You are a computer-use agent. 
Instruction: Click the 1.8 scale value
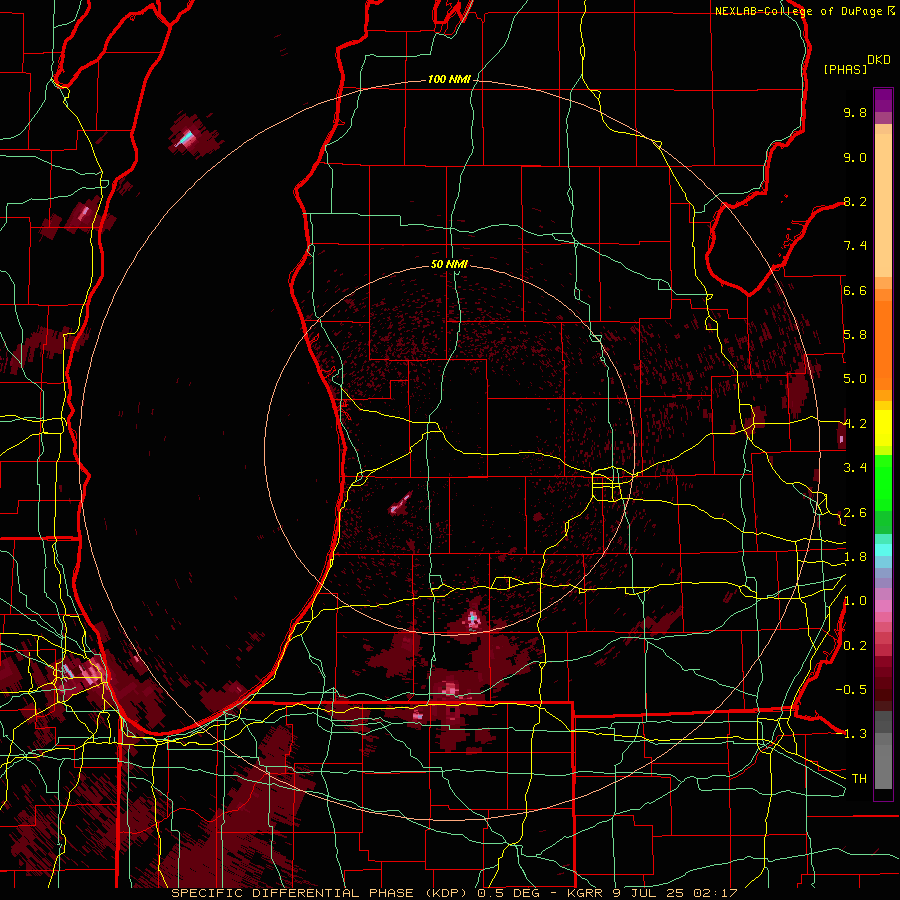click(x=855, y=557)
